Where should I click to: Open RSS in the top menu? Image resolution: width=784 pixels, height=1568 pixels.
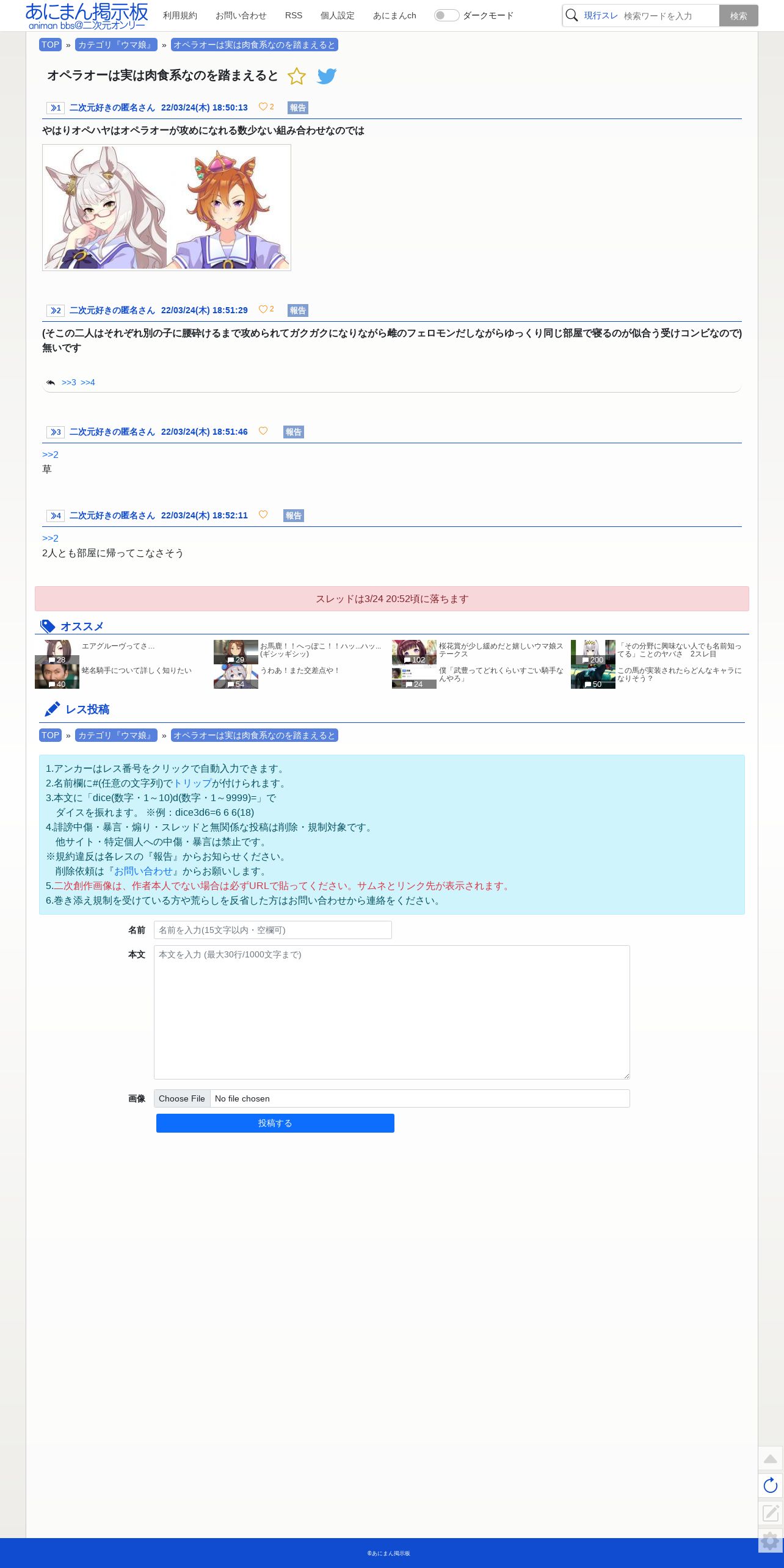point(294,15)
